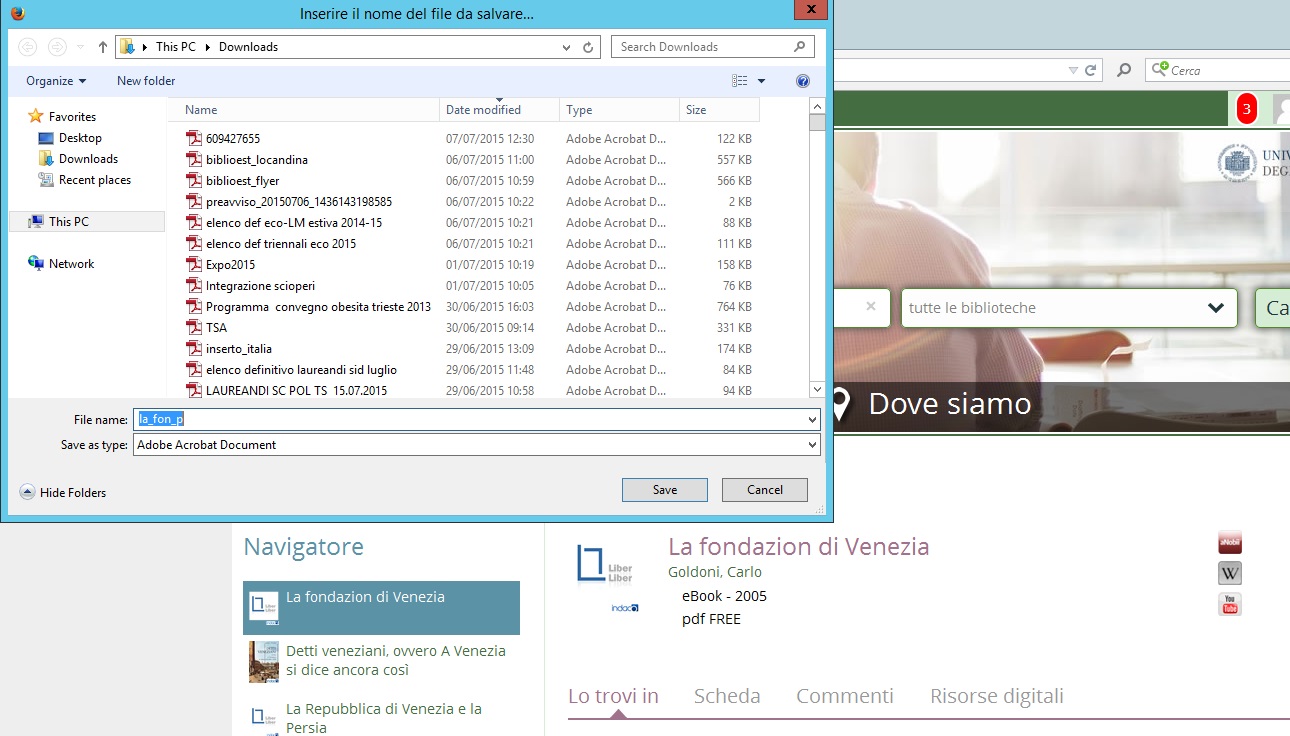Screen dimensions: 1290x736
Task: Click the map pin Dove siamo icon
Action: pos(841,404)
